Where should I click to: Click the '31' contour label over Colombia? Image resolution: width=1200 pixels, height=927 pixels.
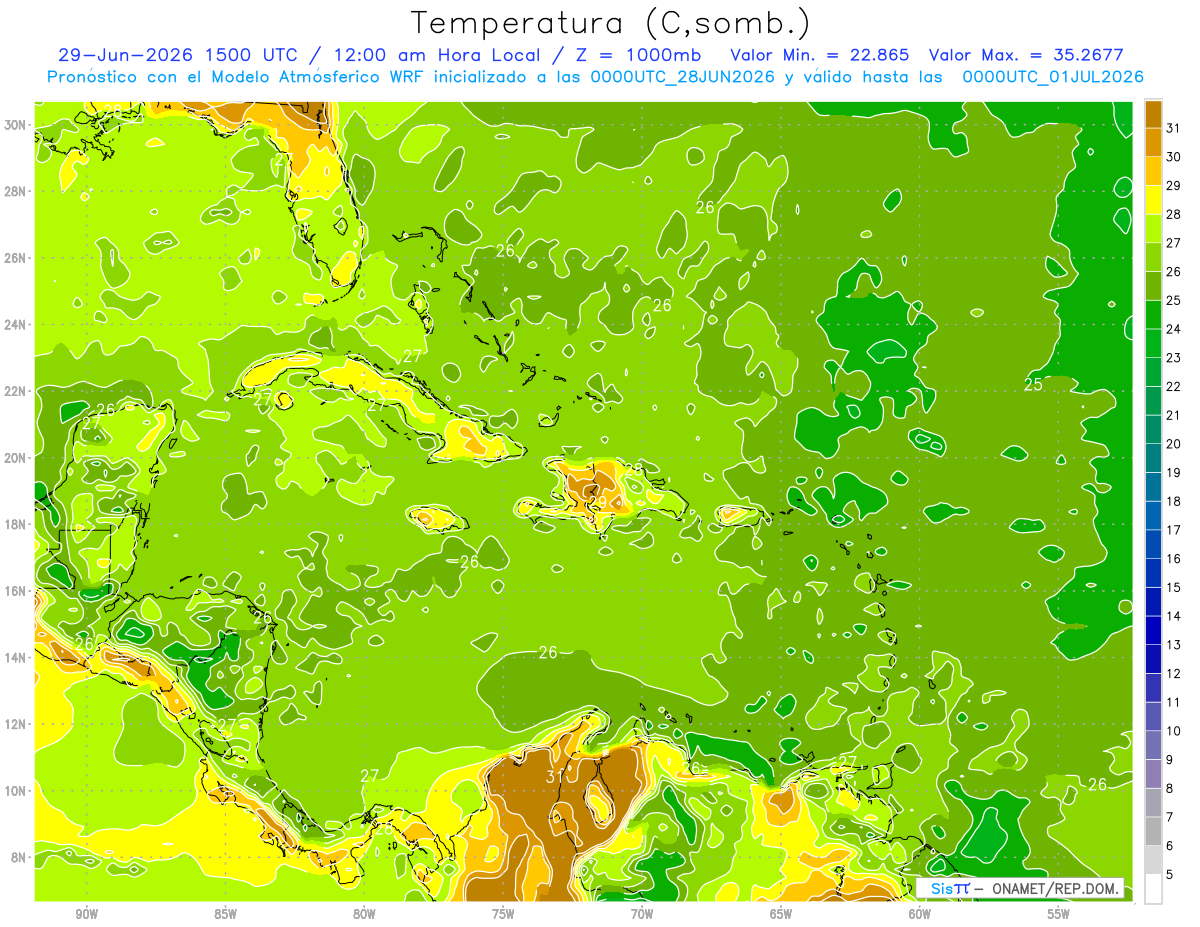tap(555, 777)
